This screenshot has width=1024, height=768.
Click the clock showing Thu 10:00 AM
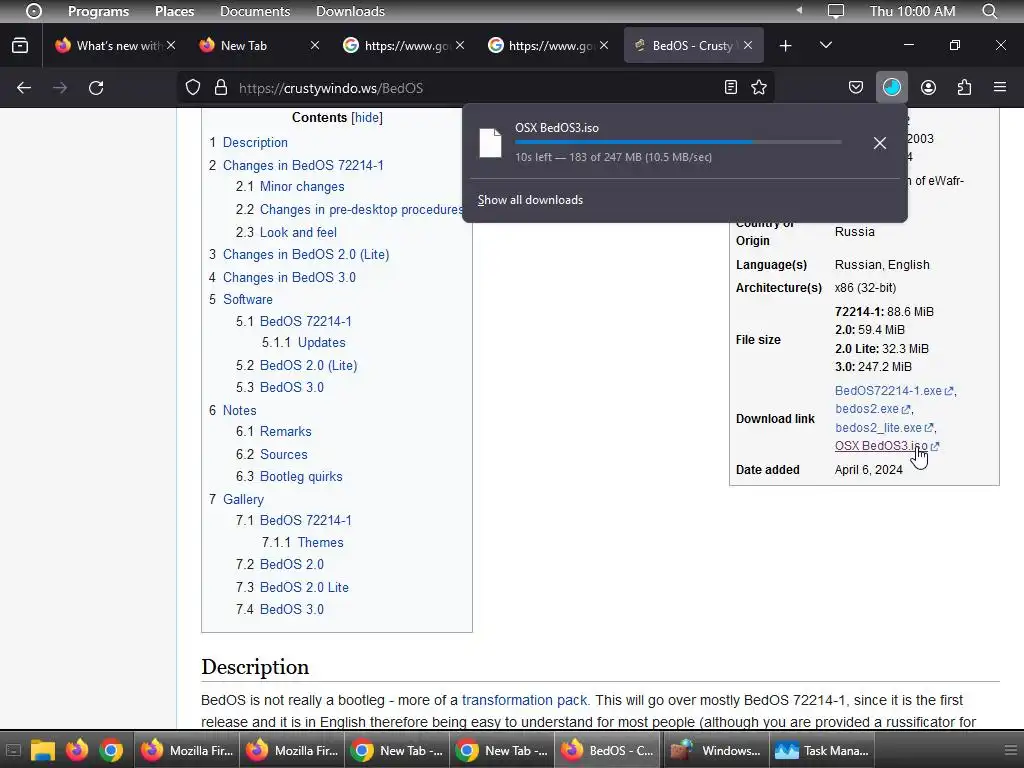coord(912,11)
